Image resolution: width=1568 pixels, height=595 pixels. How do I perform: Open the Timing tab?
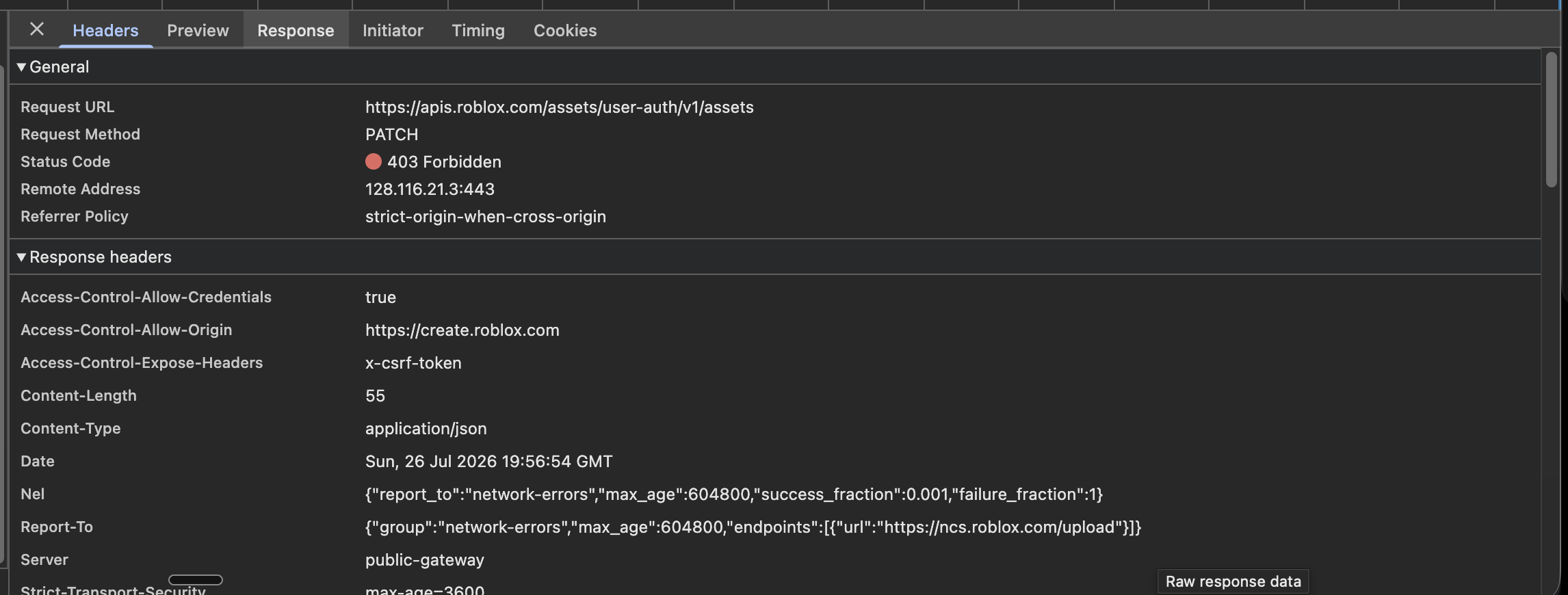tap(478, 30)
